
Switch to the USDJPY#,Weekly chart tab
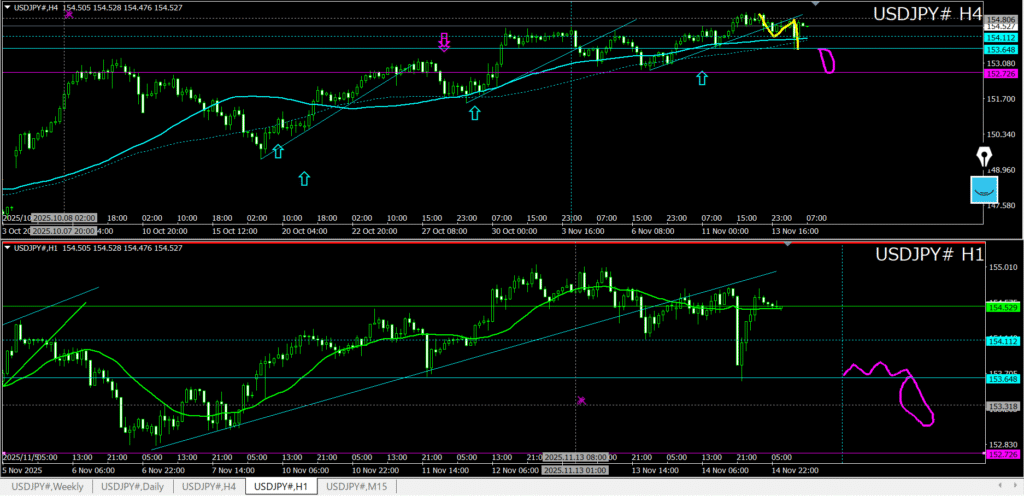point(47,487)
